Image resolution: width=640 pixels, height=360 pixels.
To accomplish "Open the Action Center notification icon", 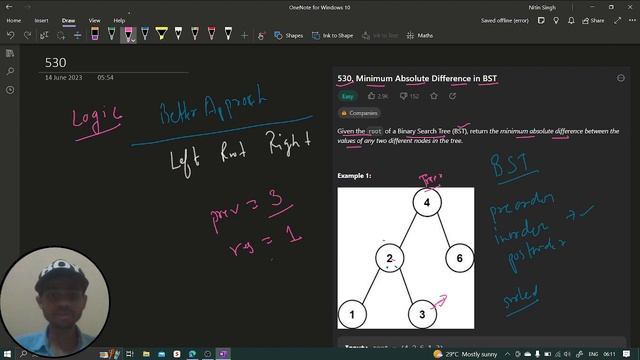I will coord(627,354).
